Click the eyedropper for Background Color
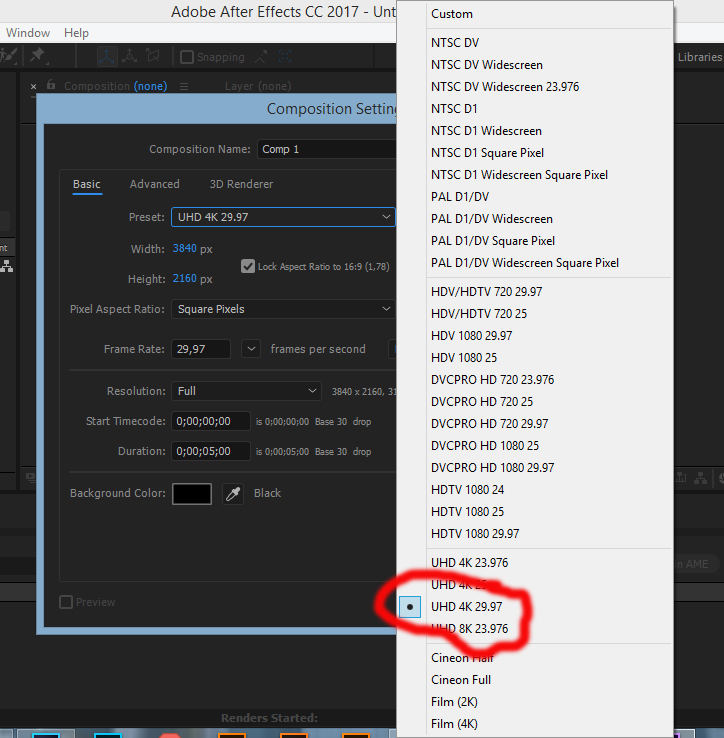 click(x=233, y=494)
